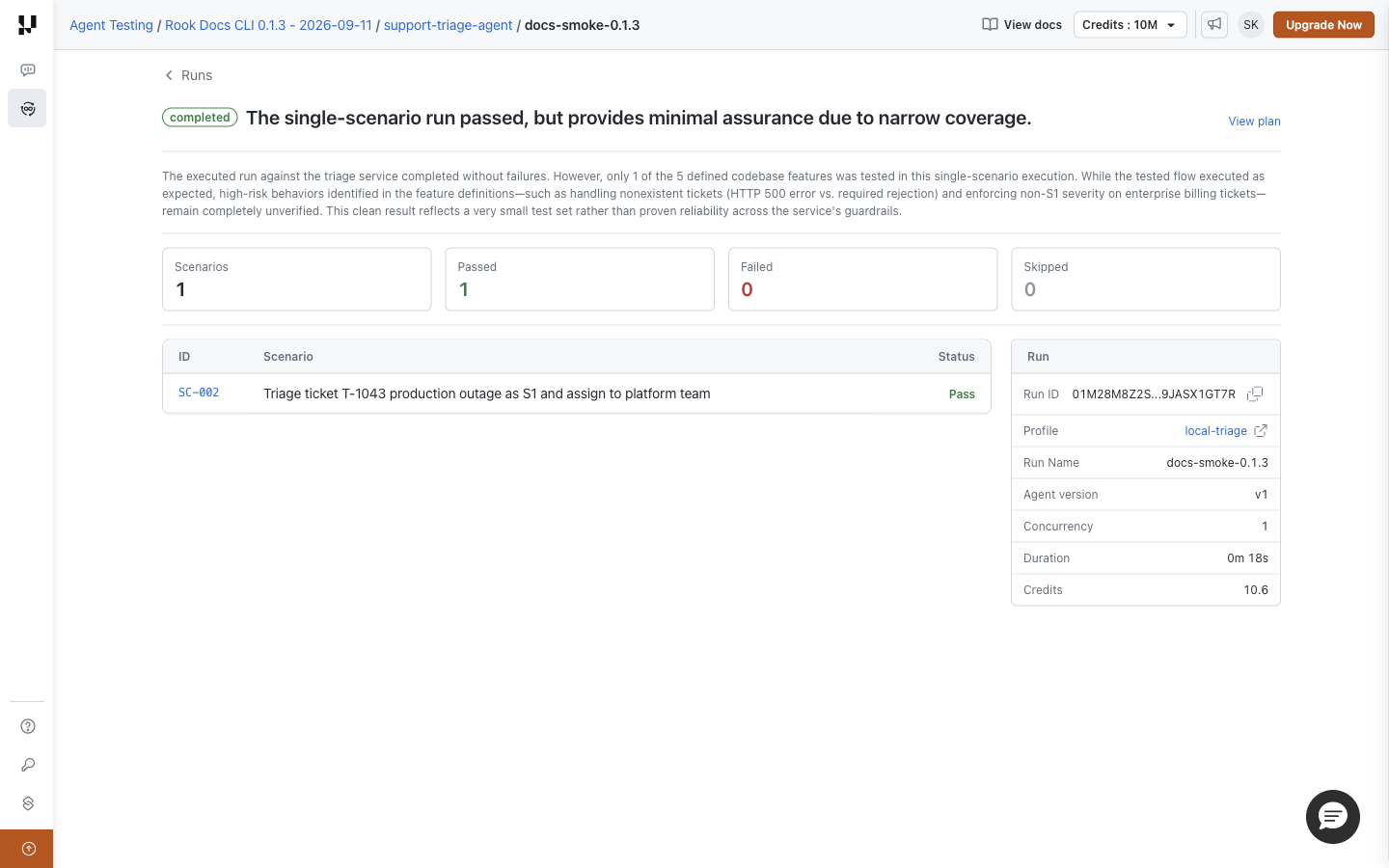Click the docs-smoke-0.1.3 breadcrumb text
Screen dimensions: 1389x868
(x=582, y=25)
